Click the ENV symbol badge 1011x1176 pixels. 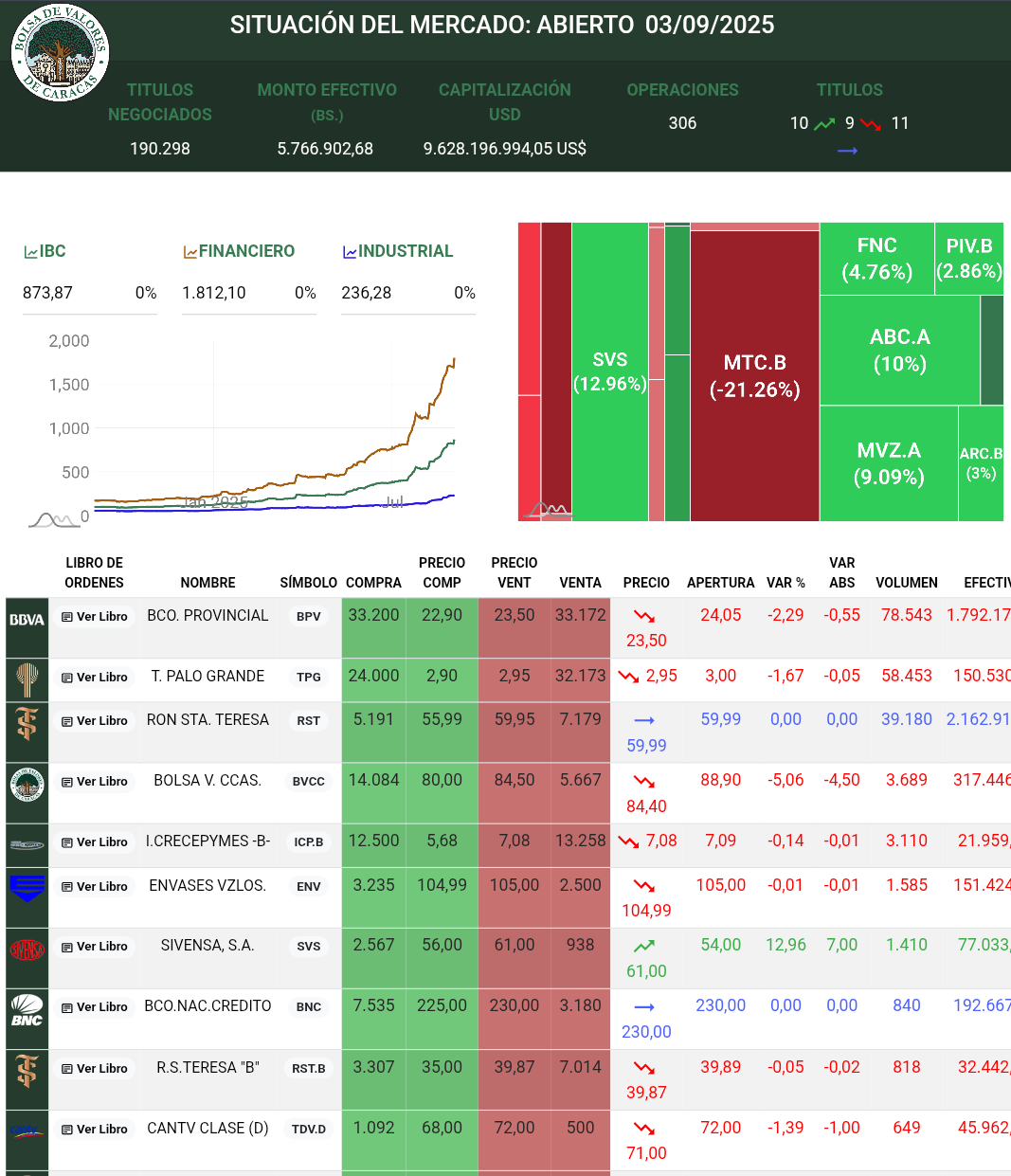(309, 887)
